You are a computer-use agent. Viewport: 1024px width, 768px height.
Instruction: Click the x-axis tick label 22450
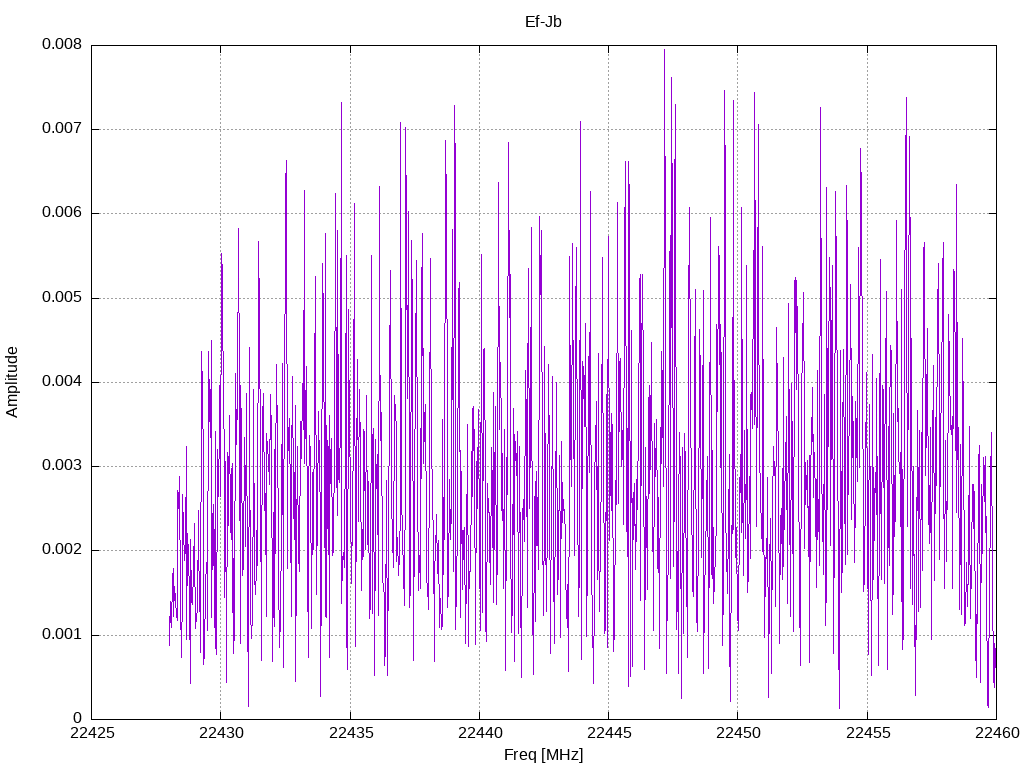point(738,733)
